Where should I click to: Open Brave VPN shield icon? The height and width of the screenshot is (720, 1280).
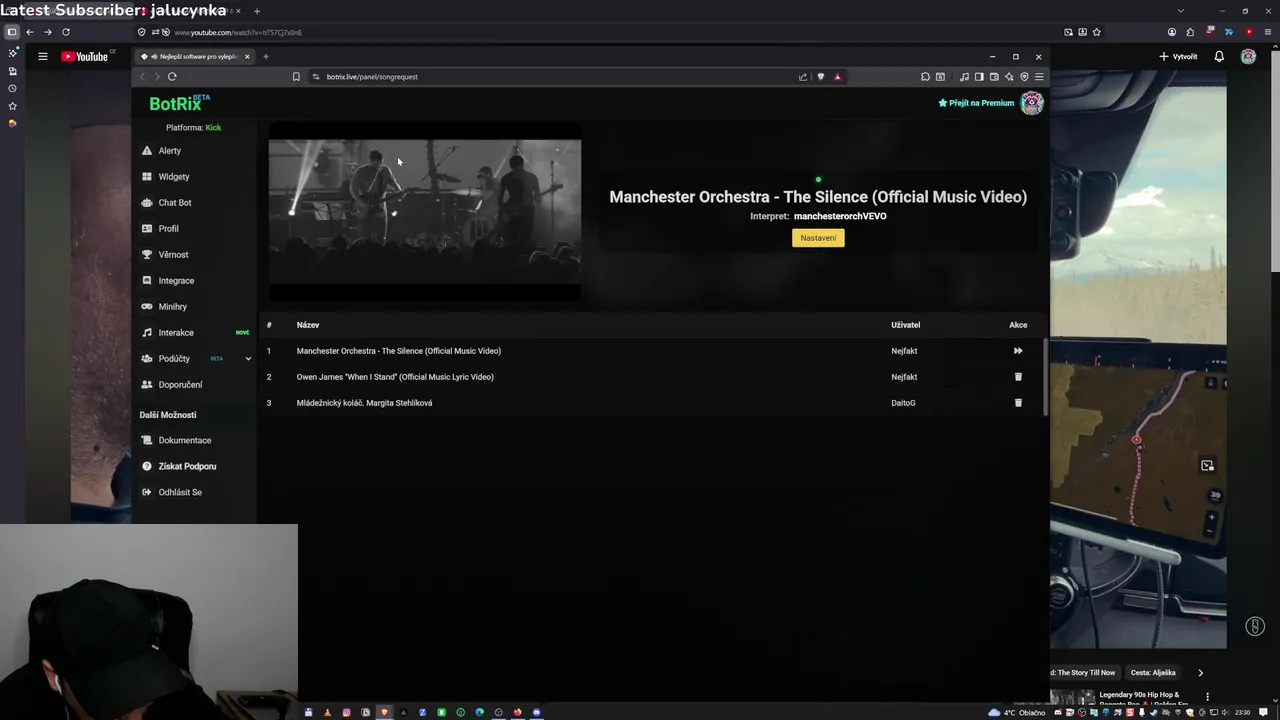(x=1024, y=77)
